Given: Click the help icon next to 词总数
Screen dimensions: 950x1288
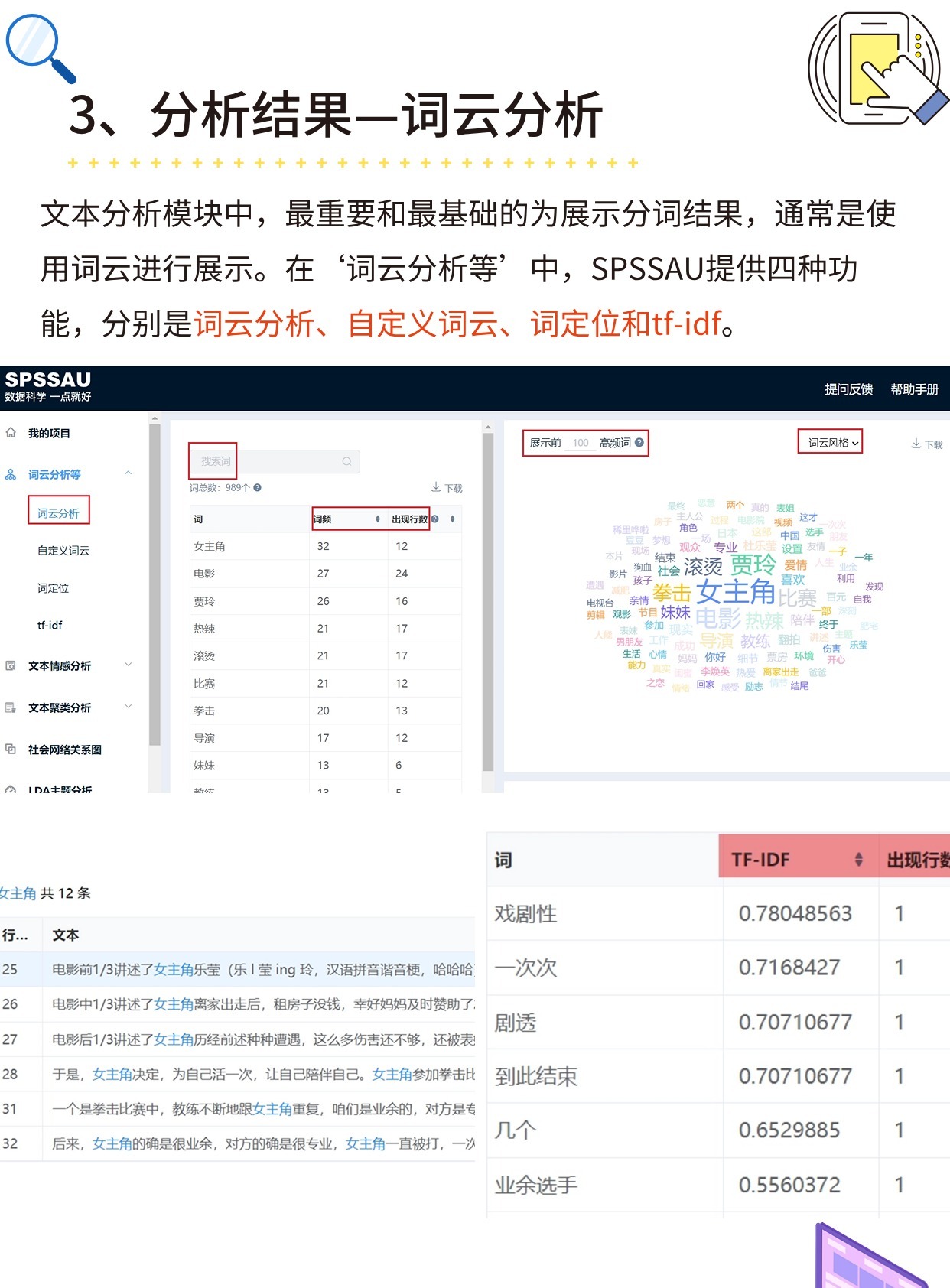Looking at the screenshot, I should click(258, 487).
